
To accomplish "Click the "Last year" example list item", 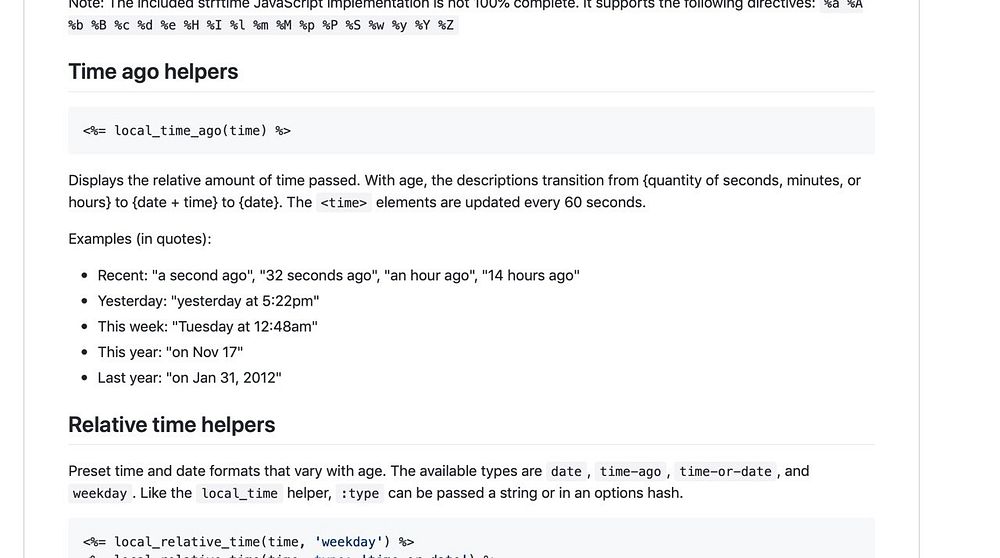I will pos(189,378).
